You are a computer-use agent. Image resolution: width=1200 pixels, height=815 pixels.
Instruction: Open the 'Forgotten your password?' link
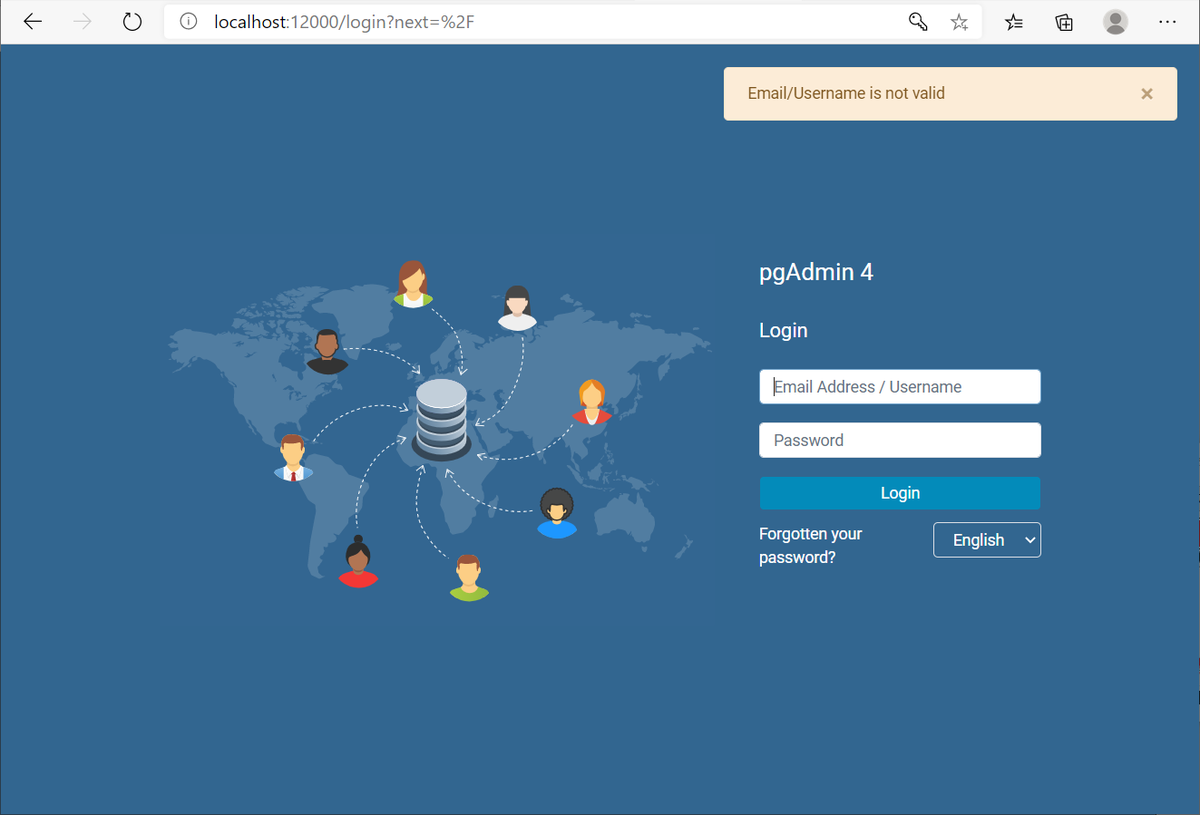[811, 546]
